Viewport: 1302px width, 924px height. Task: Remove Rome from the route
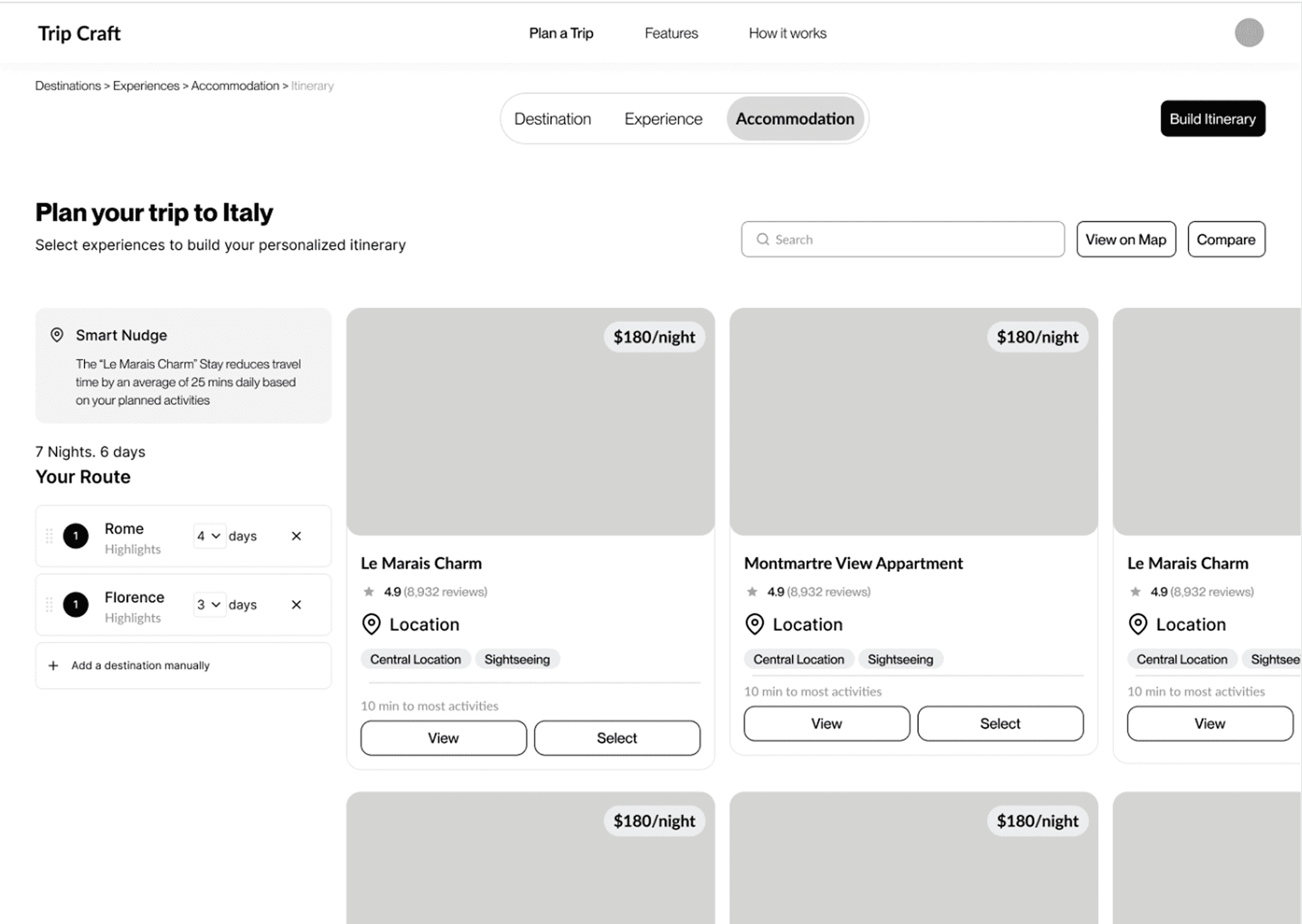point(296,536)
